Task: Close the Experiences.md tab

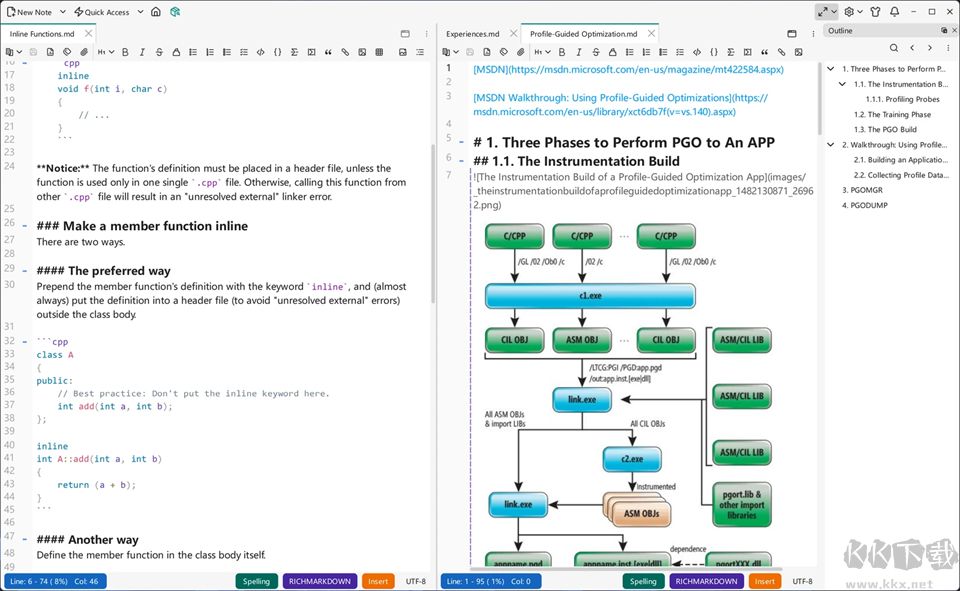Action: (x=514, y=34)
